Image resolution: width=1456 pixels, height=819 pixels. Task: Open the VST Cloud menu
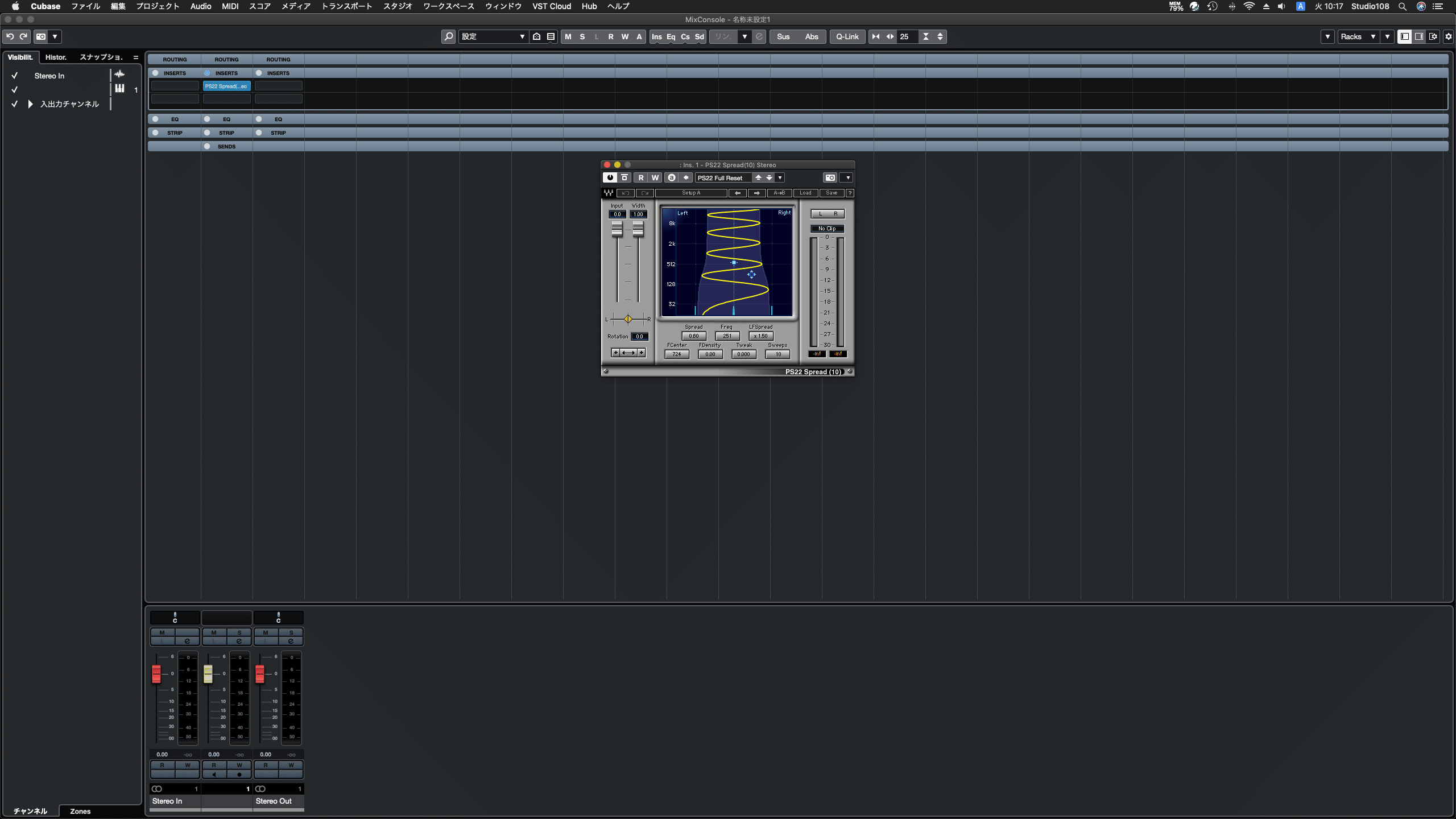551,6
